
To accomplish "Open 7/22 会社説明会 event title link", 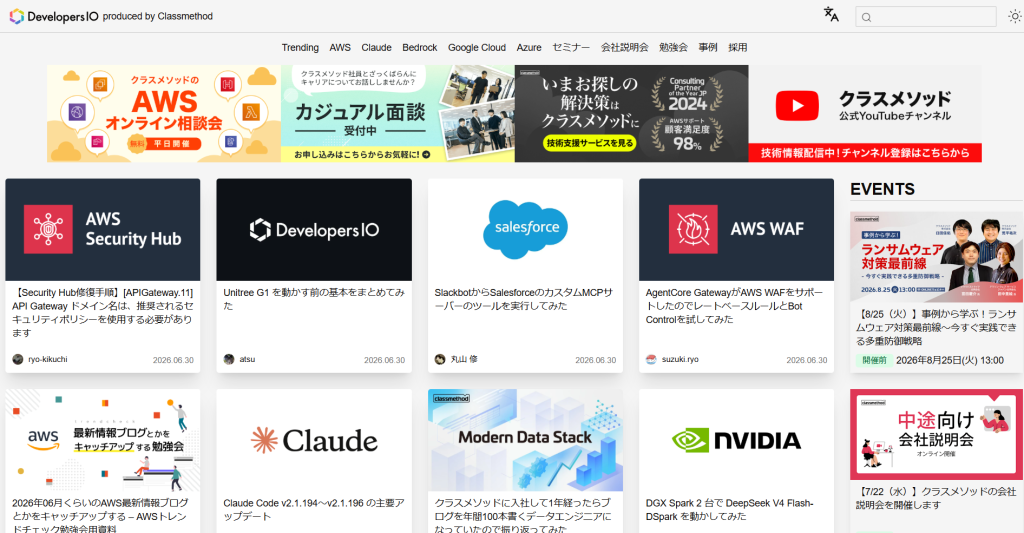I will tap(936, 498).
